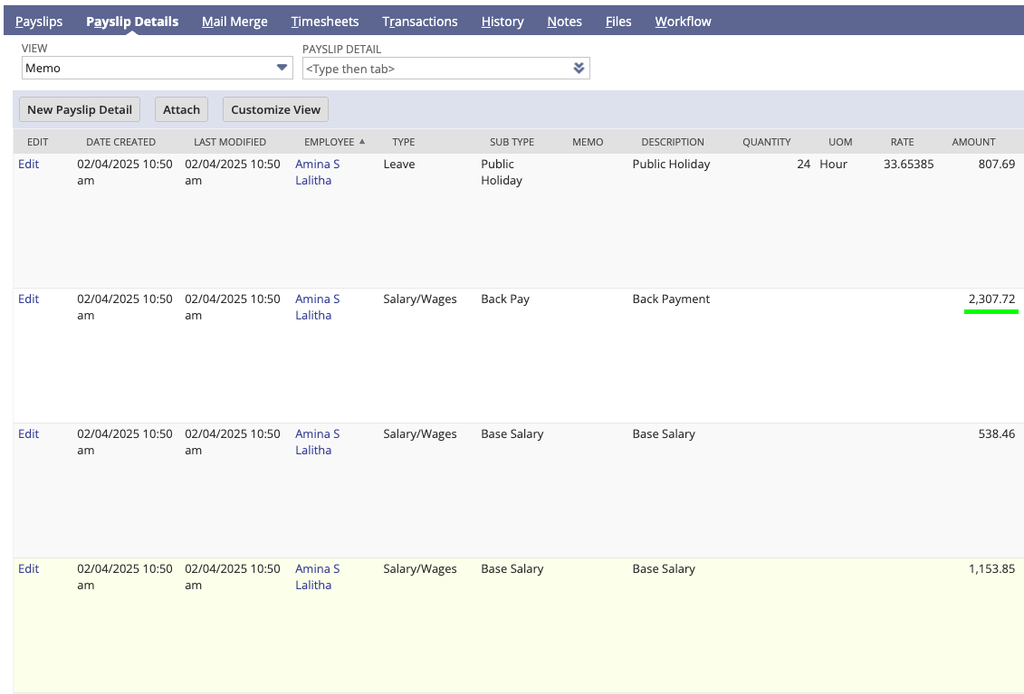Screen dimensions: 1024x694
Task: Open the Mail Merge tab
Action: click(234, 22)
